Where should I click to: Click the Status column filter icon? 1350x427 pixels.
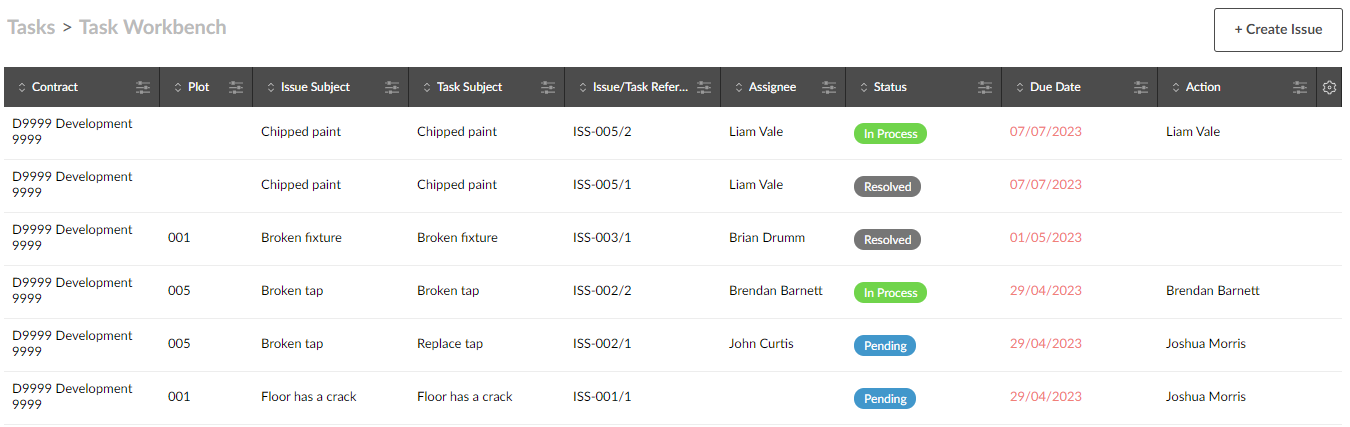985,88
